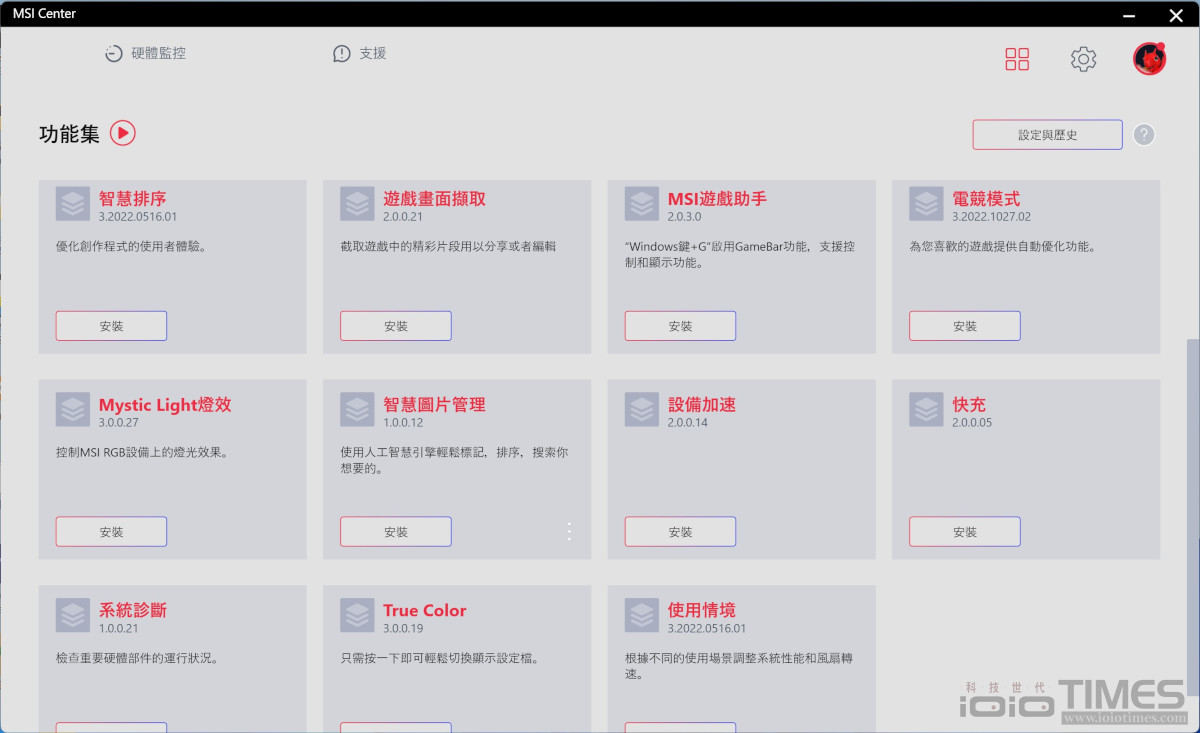Viewport: 1200px width, 733px height.
Task: Click version text 2.0.0.14
Action: coord(687,423)
